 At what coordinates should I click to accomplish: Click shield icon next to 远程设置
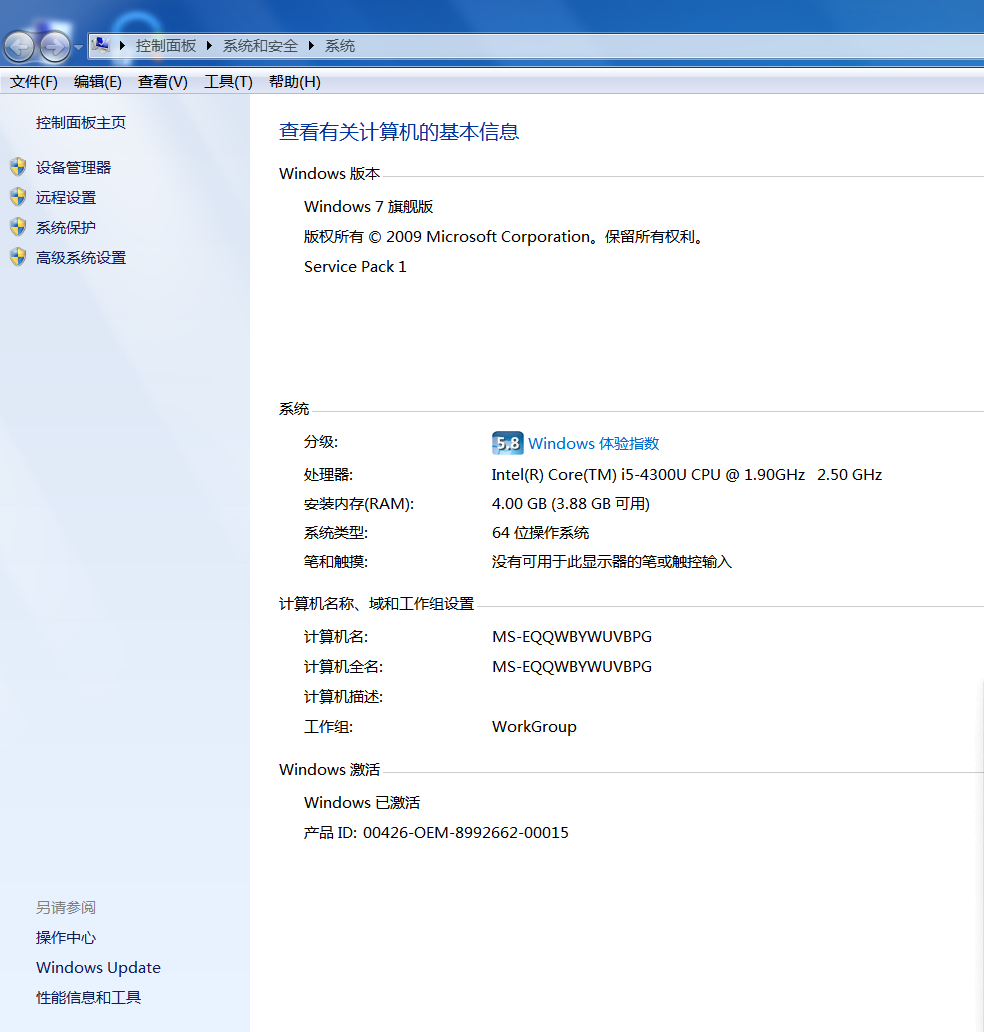tap(18, 197)
